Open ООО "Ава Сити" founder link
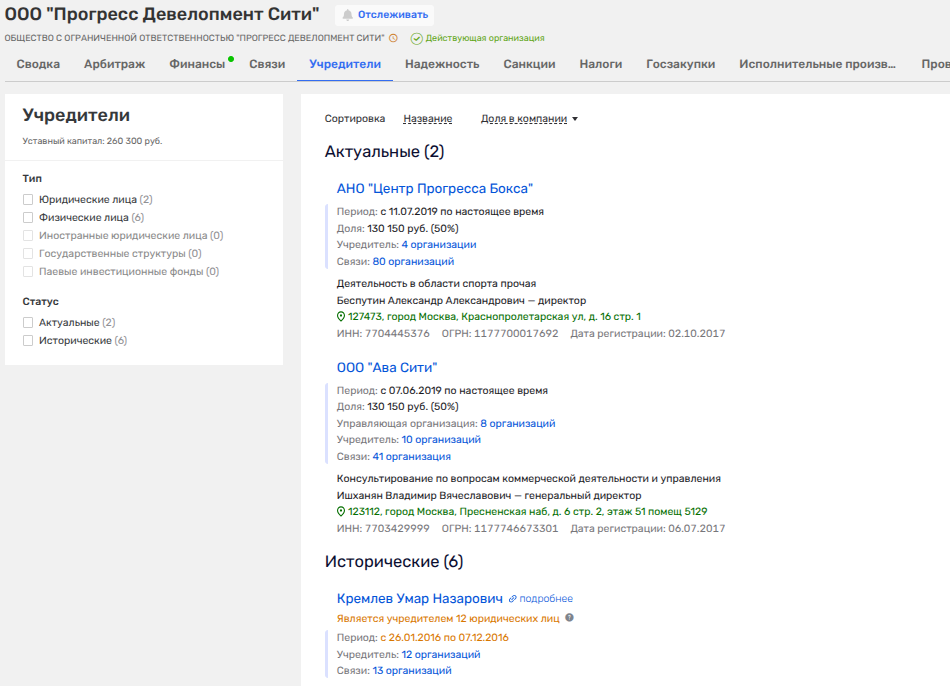The width and height of the screenshot is (950, 686). click(387, 368)
